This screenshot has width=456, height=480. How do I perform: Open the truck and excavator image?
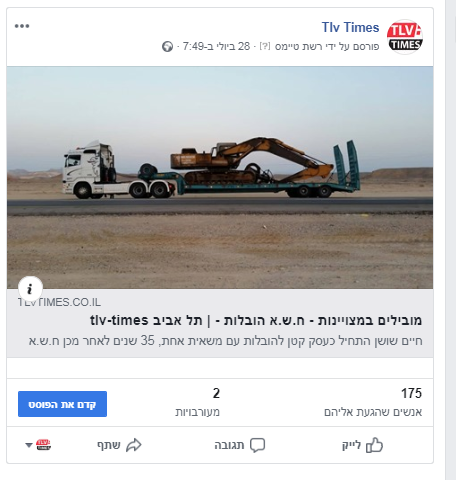point(220,177)
